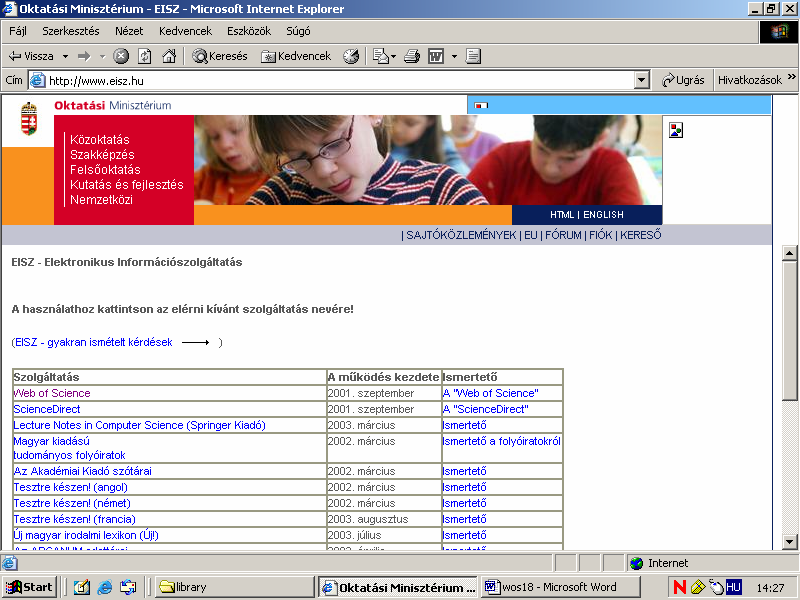This screenshot has height=600, width=800.
Task: Switch to library folder taskbar button
Action: pos(234,587)
